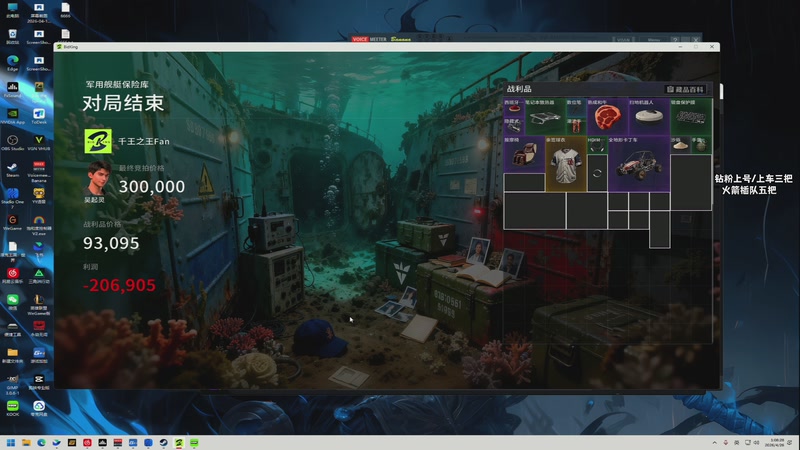The height and width of the screenshot is (450, 800).
Task: Open the WeGame desktop shortcut
Action: tap(12, 222)
